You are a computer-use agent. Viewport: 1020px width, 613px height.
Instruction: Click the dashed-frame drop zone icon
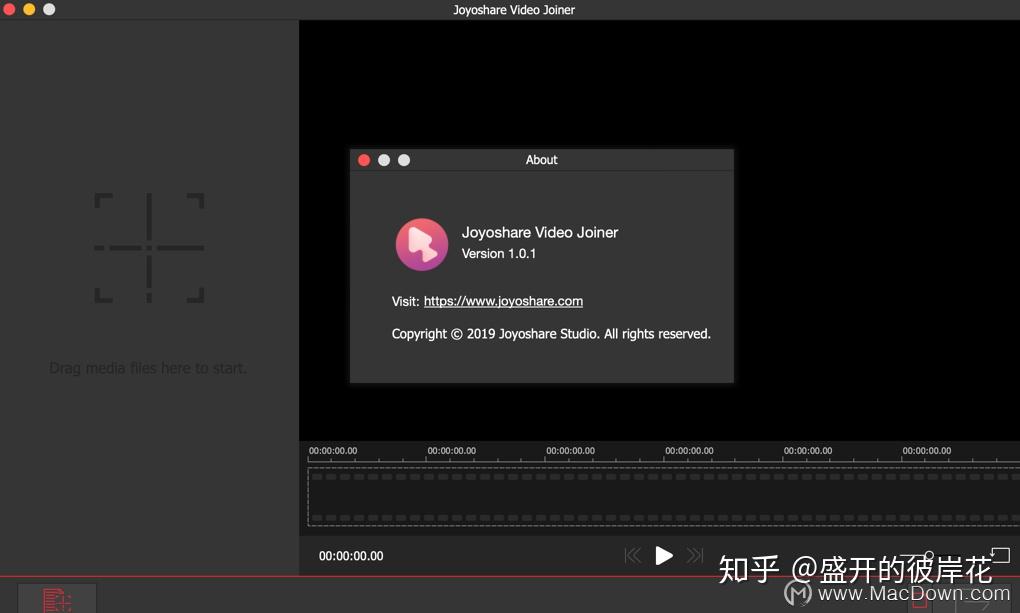pyautogui.click(x=149, y=248)
